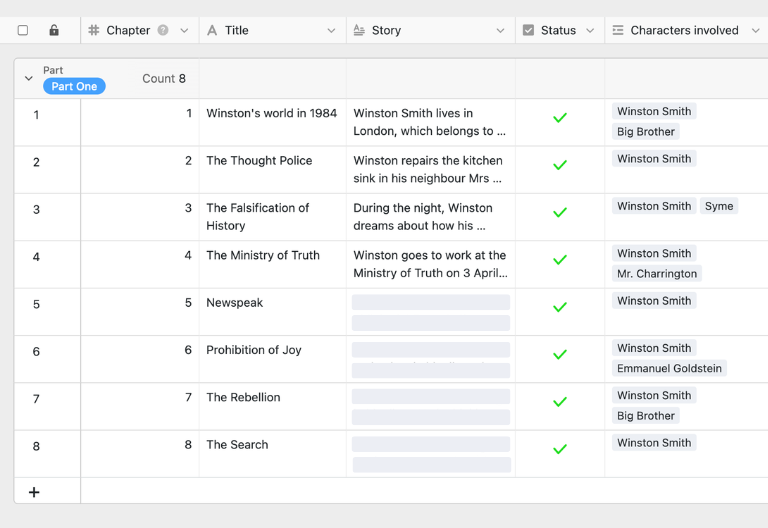Toggle the Status checkmark for Winston's world in 1984

pyautogui.click(x=560, y=118)
